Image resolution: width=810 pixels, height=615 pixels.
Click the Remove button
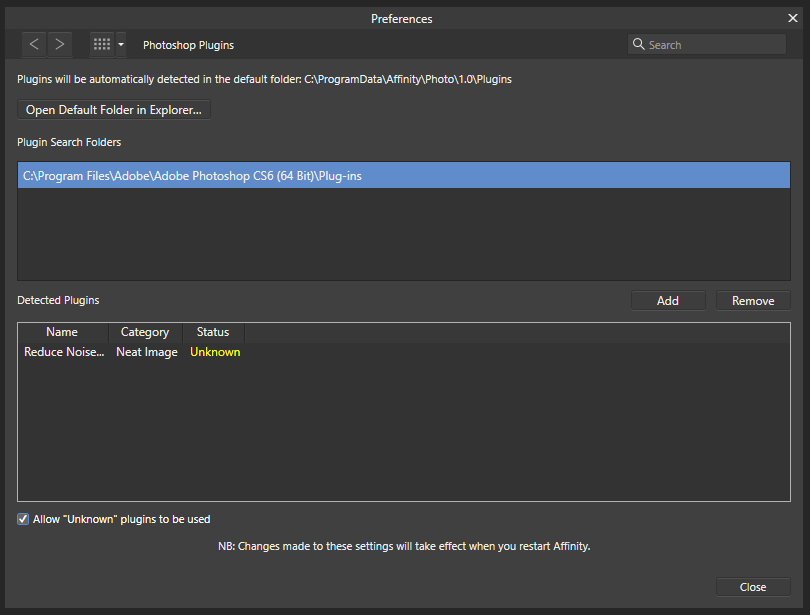pos(753,300)
